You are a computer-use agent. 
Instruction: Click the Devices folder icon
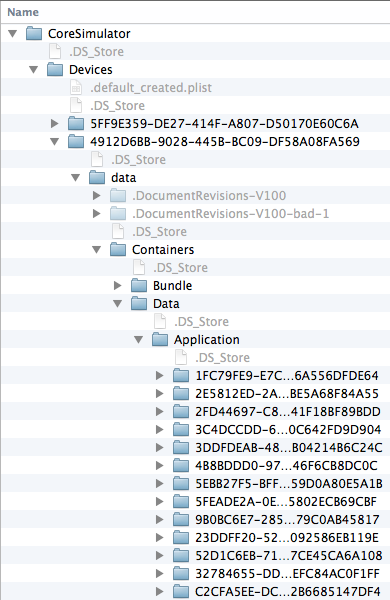pos(55,70)
